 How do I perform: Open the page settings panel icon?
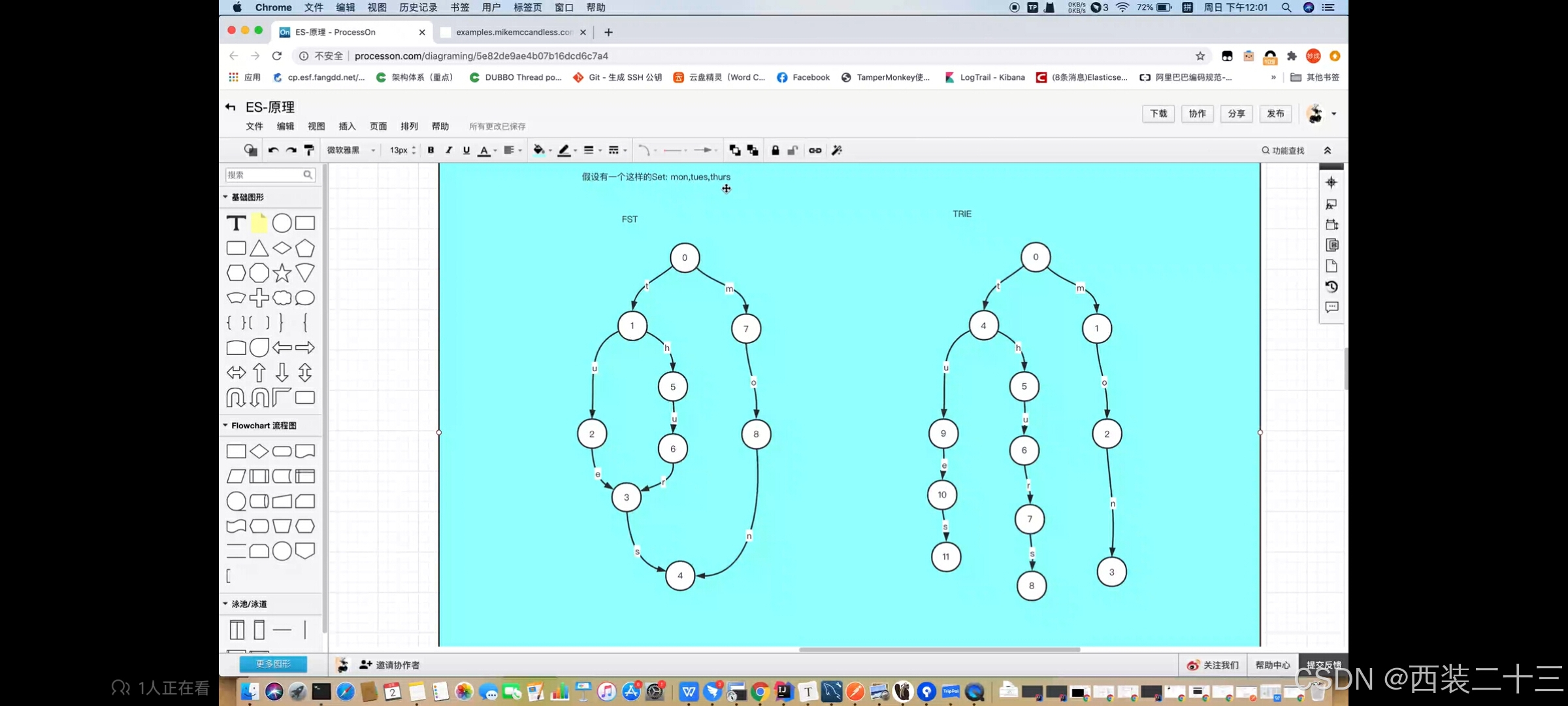coord(1331,265)
